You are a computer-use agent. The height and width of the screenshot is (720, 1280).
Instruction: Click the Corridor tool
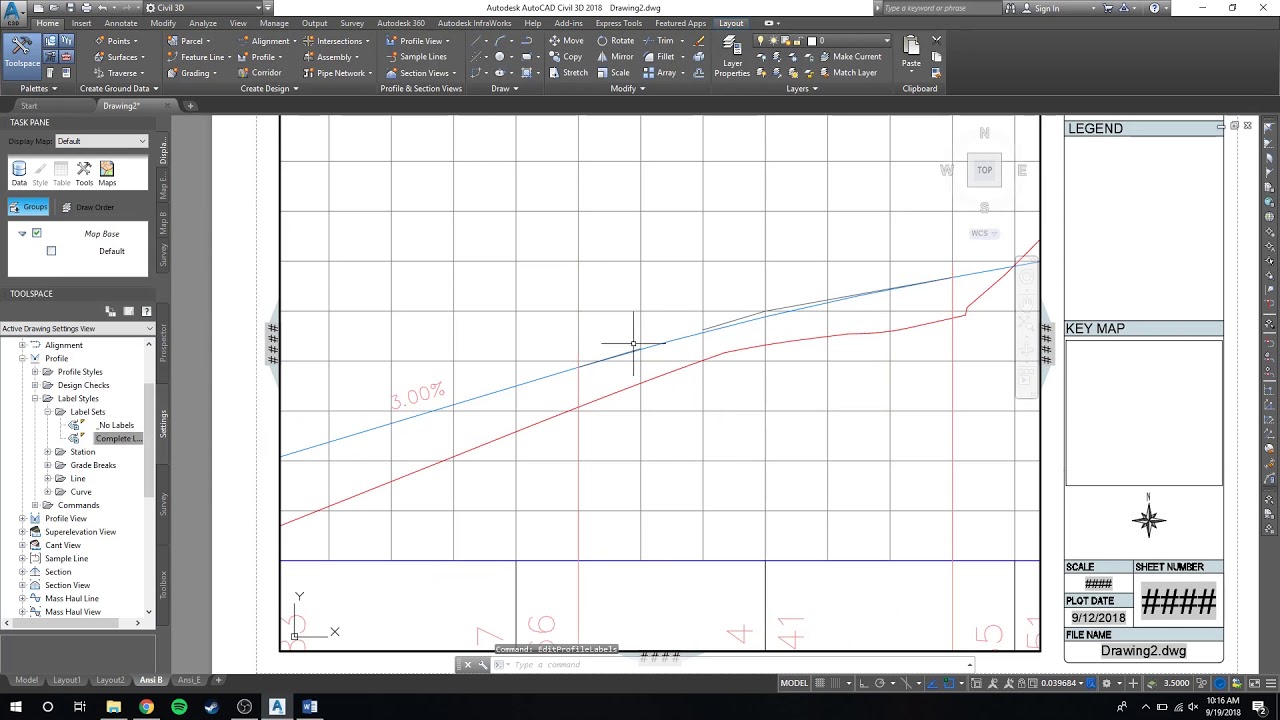click(258, 73)
